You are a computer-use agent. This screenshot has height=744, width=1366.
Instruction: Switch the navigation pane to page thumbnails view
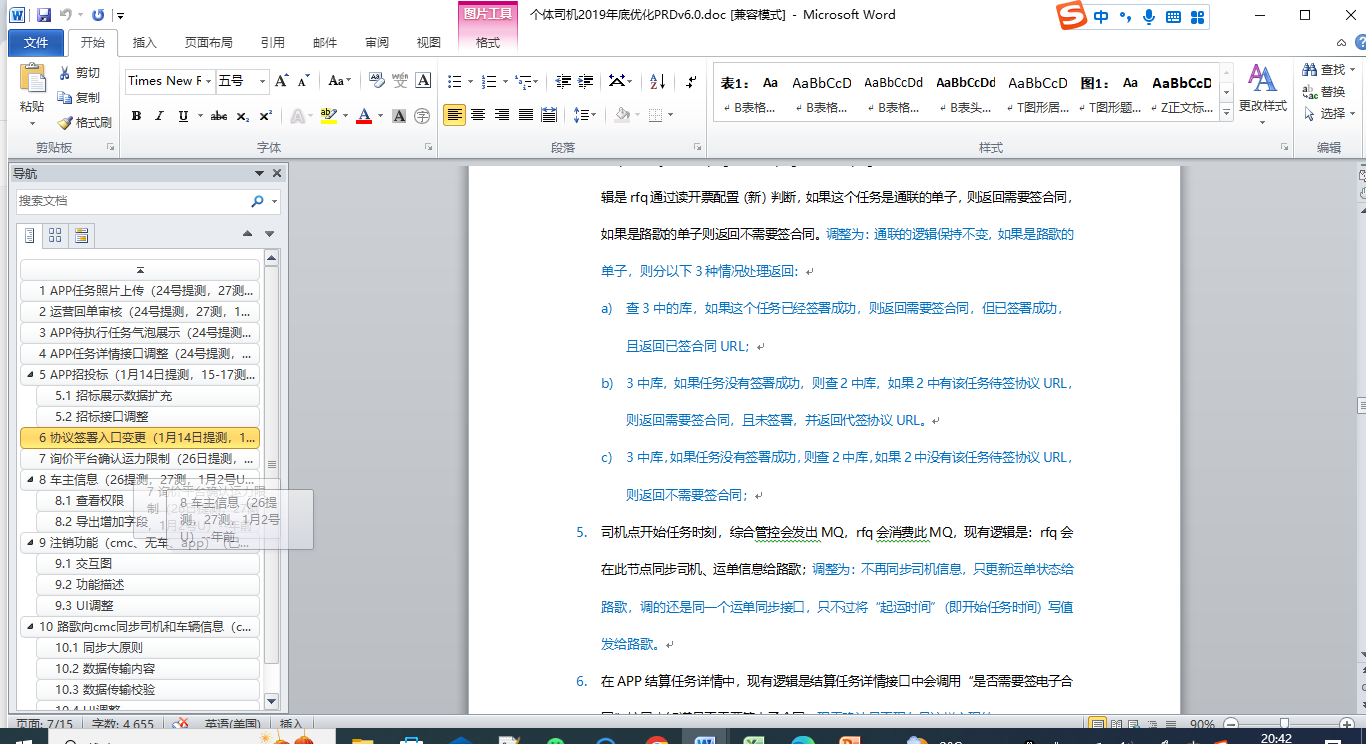(55, 235)
